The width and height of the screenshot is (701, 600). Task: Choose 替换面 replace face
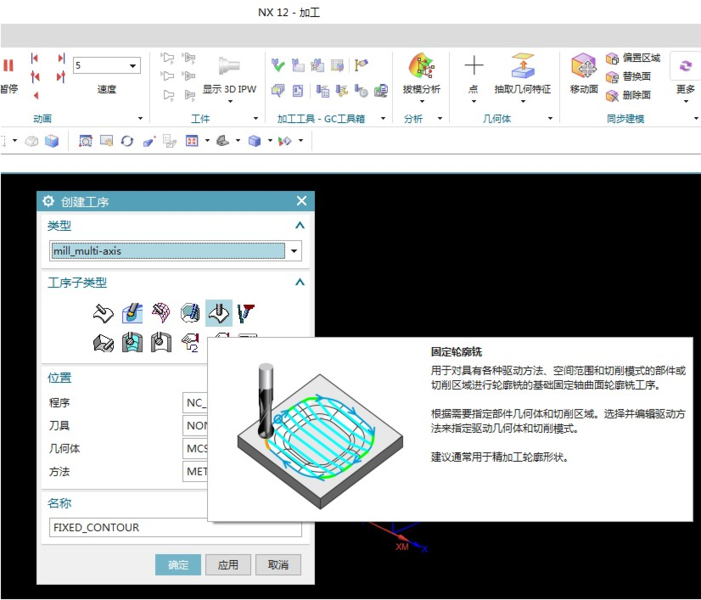click(x=628, y=77)
